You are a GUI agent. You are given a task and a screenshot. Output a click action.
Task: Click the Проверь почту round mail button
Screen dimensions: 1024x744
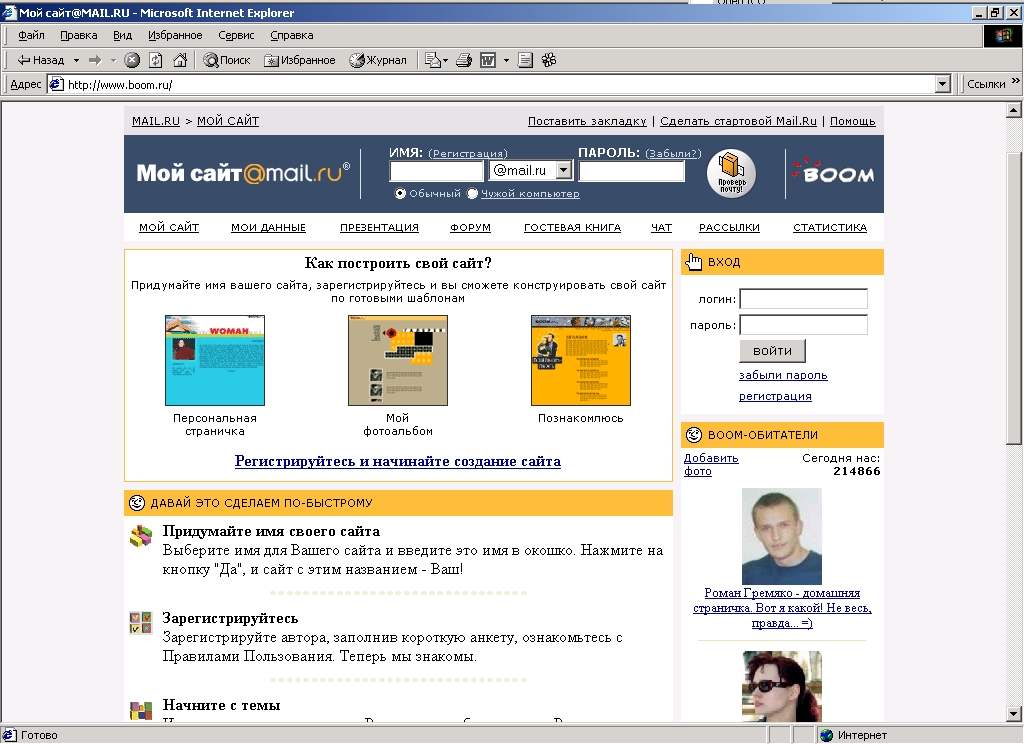click(x=731, y=174)
